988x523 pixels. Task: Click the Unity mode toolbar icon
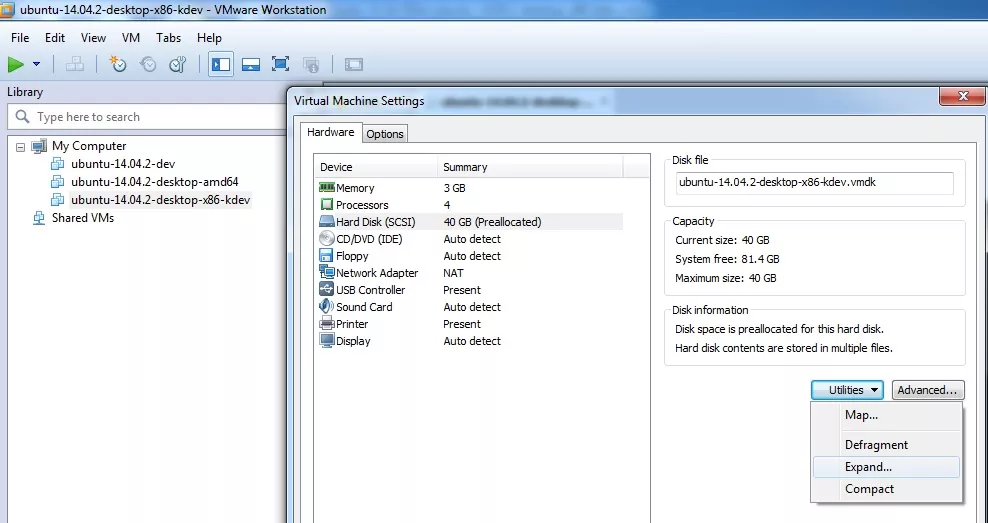click(311, 64)
